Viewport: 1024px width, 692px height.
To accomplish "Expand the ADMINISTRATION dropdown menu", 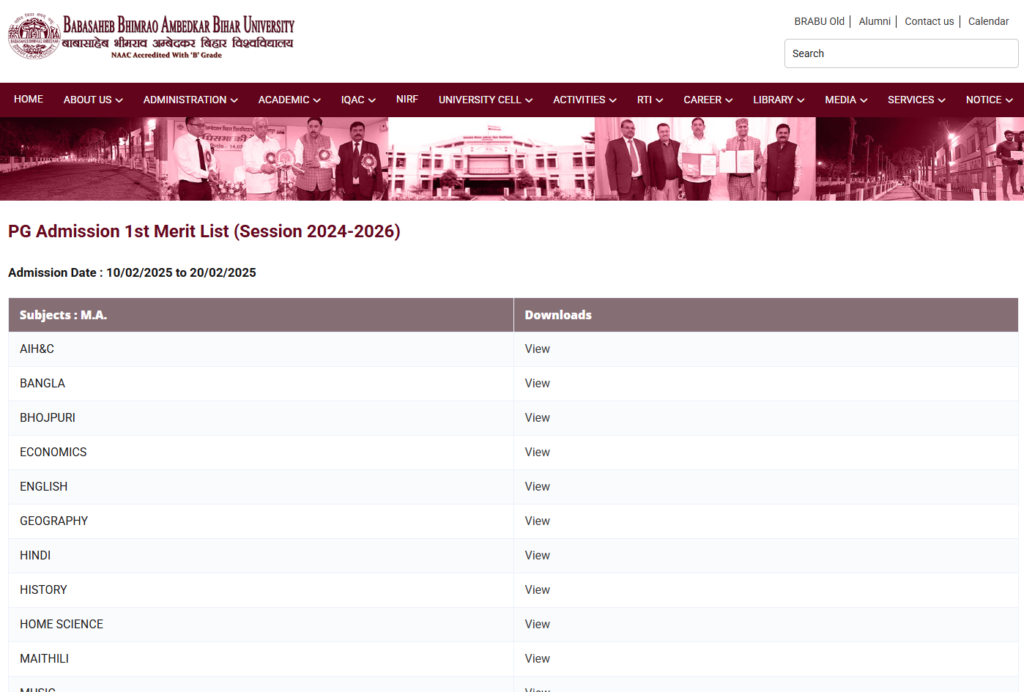I will point(190,100).
